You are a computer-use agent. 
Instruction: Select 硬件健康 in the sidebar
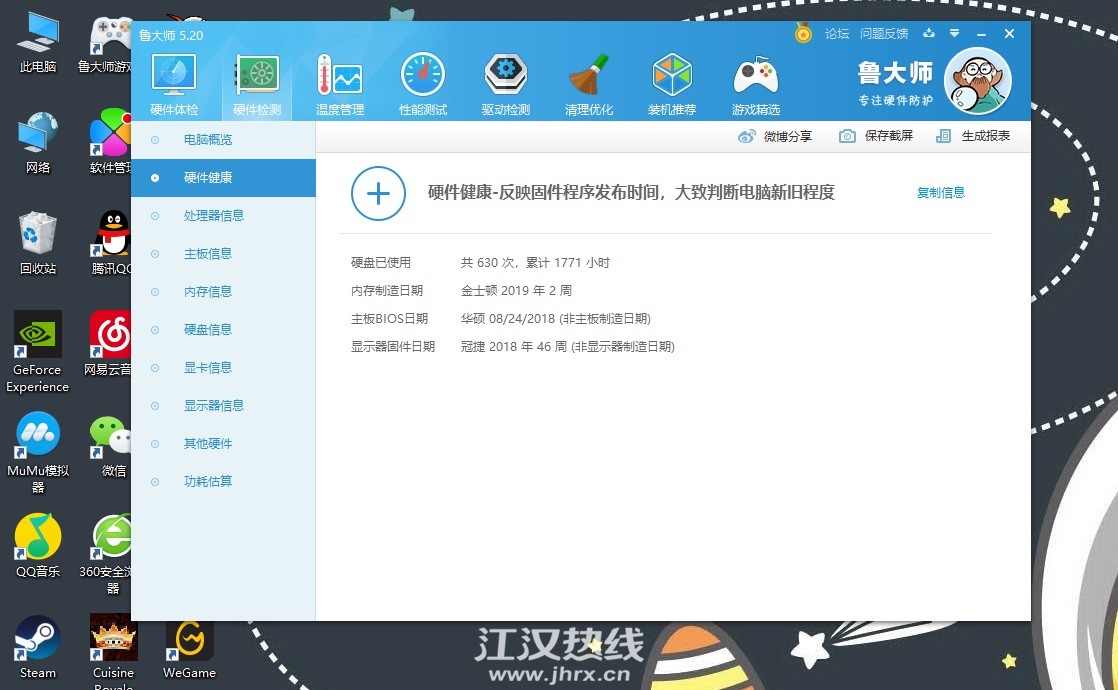click(223, 177)
